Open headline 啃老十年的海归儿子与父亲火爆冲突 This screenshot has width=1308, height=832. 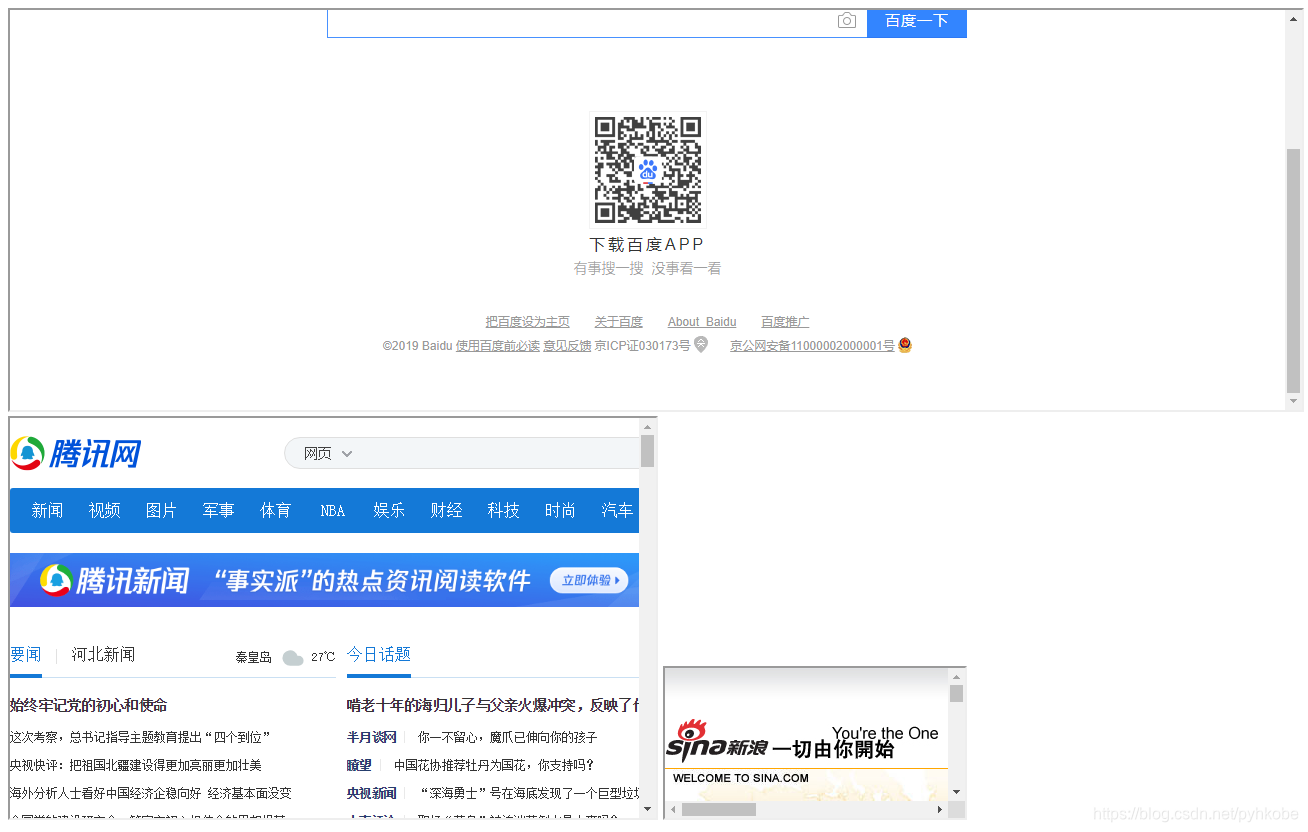click(493, 706)
